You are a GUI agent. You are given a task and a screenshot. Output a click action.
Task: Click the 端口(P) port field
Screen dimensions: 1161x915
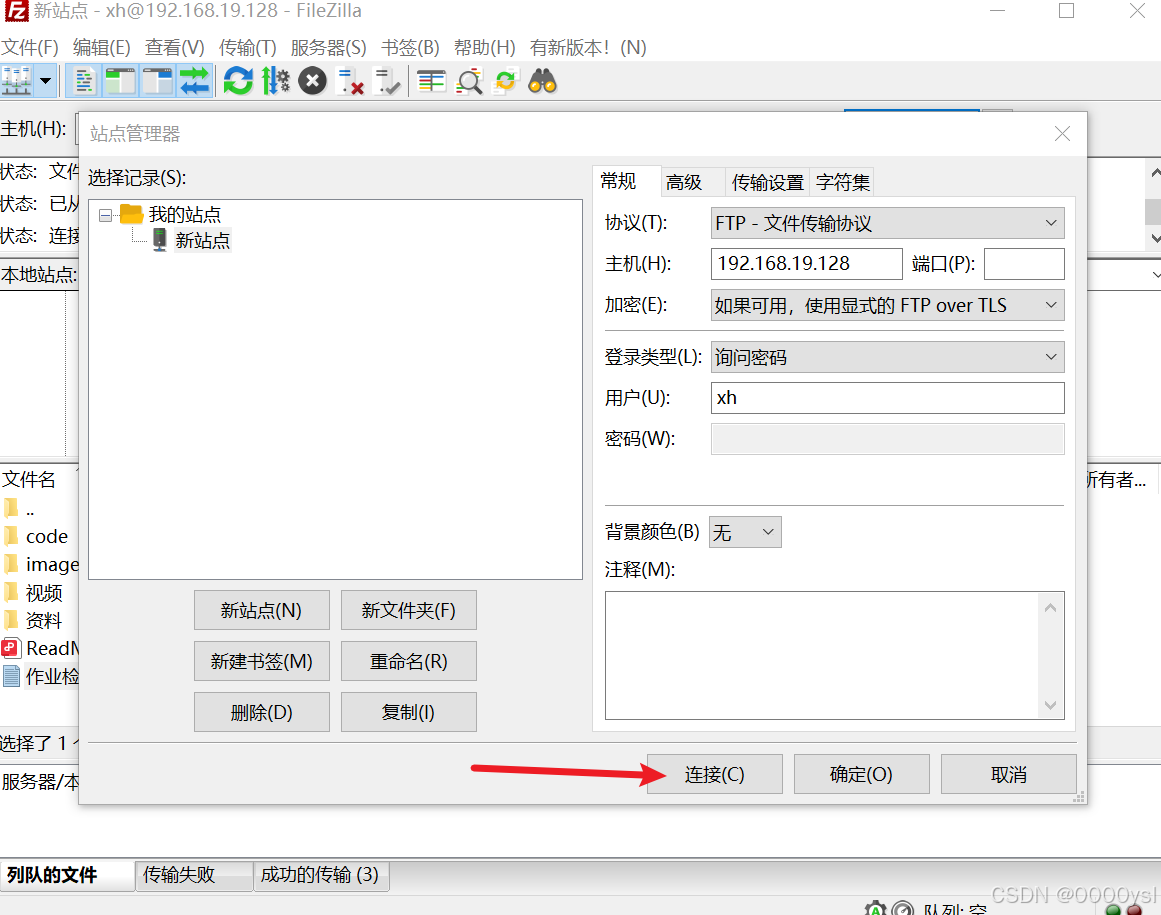tap(1024, 264)
